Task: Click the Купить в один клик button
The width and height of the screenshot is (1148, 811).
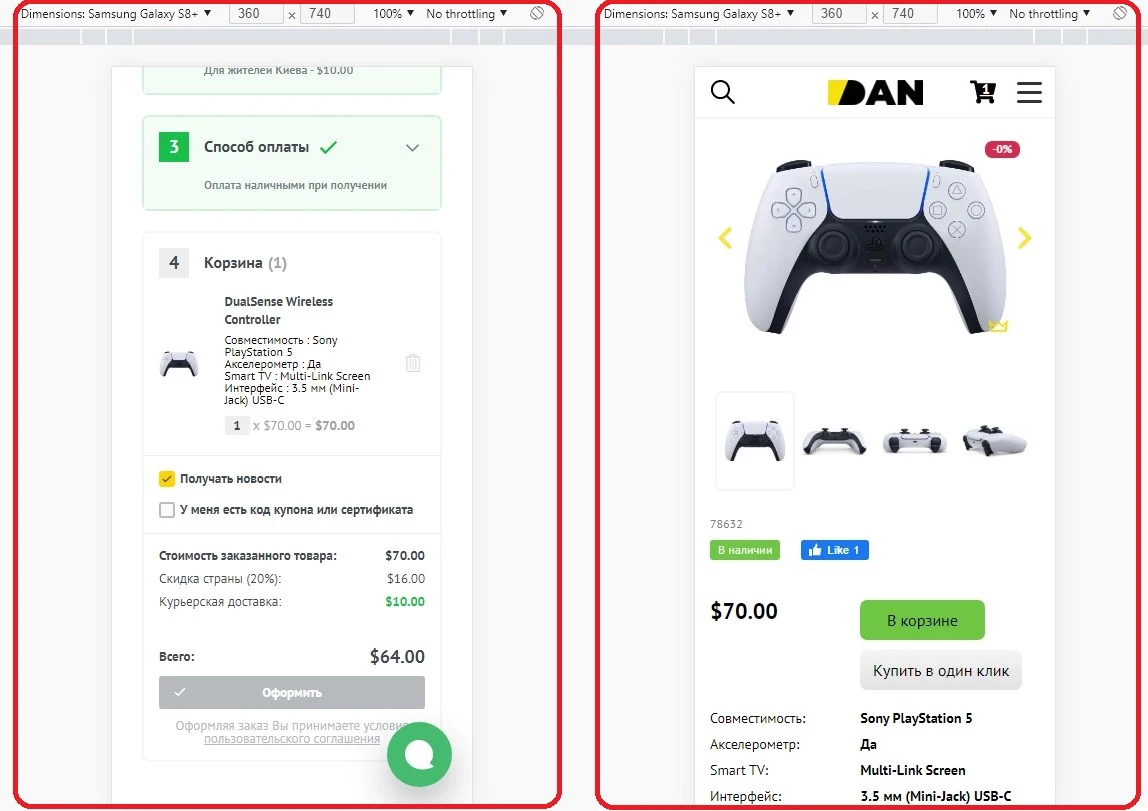Action: tap(941, 670)
